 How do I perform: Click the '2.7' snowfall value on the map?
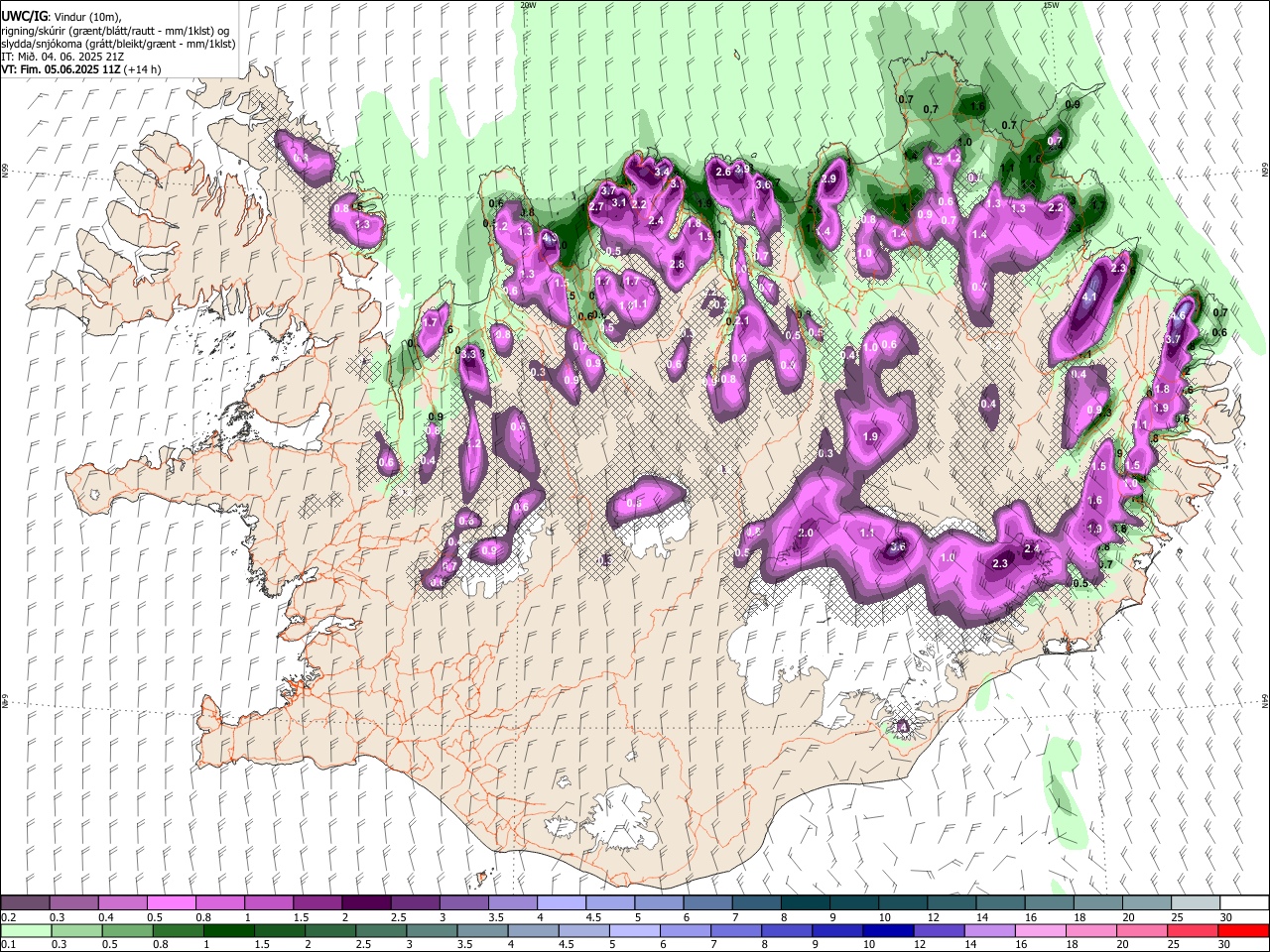(x=596, y=206)
